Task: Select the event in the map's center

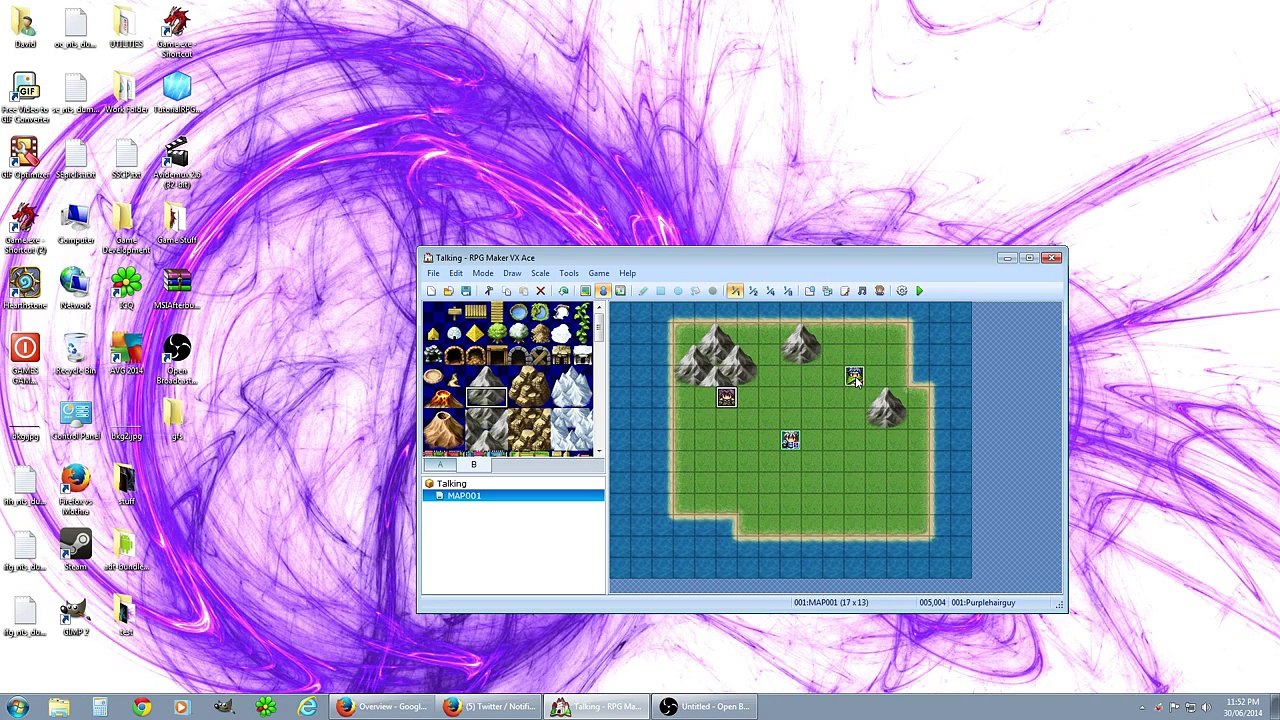Action: [790, 440]
